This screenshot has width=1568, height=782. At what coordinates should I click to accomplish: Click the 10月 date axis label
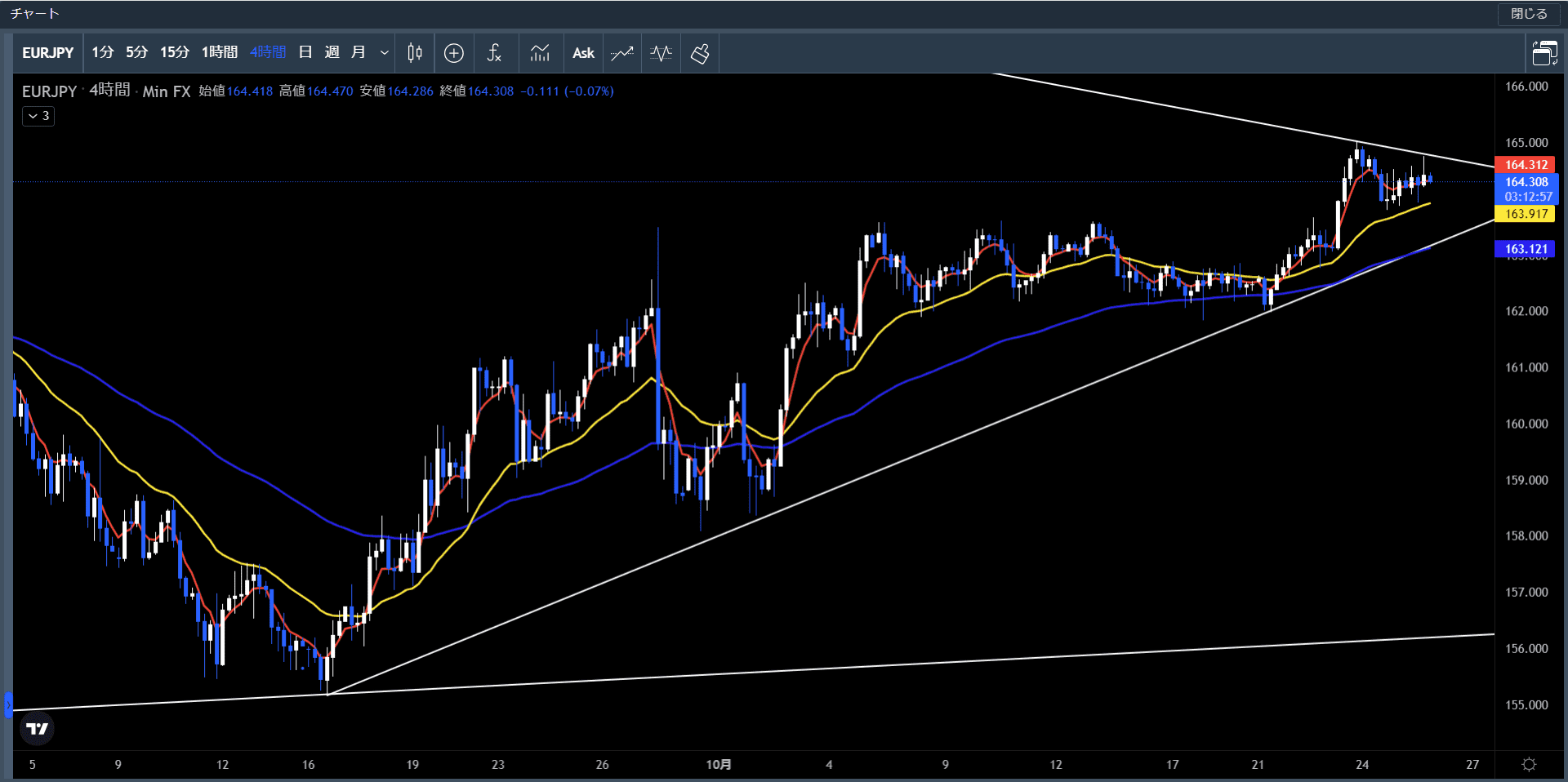[719, 765]
